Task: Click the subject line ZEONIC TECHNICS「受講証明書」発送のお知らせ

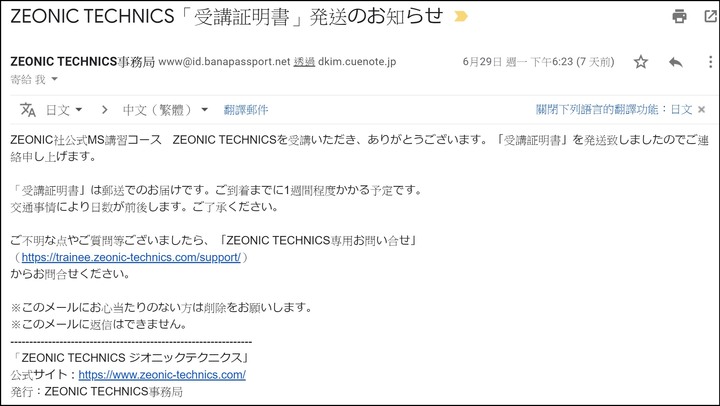Action: tap(226, 17)
